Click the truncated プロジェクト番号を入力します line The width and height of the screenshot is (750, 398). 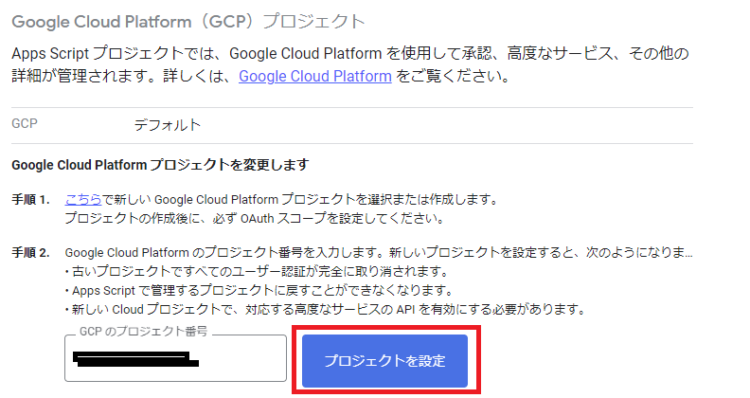click(378, 253)
